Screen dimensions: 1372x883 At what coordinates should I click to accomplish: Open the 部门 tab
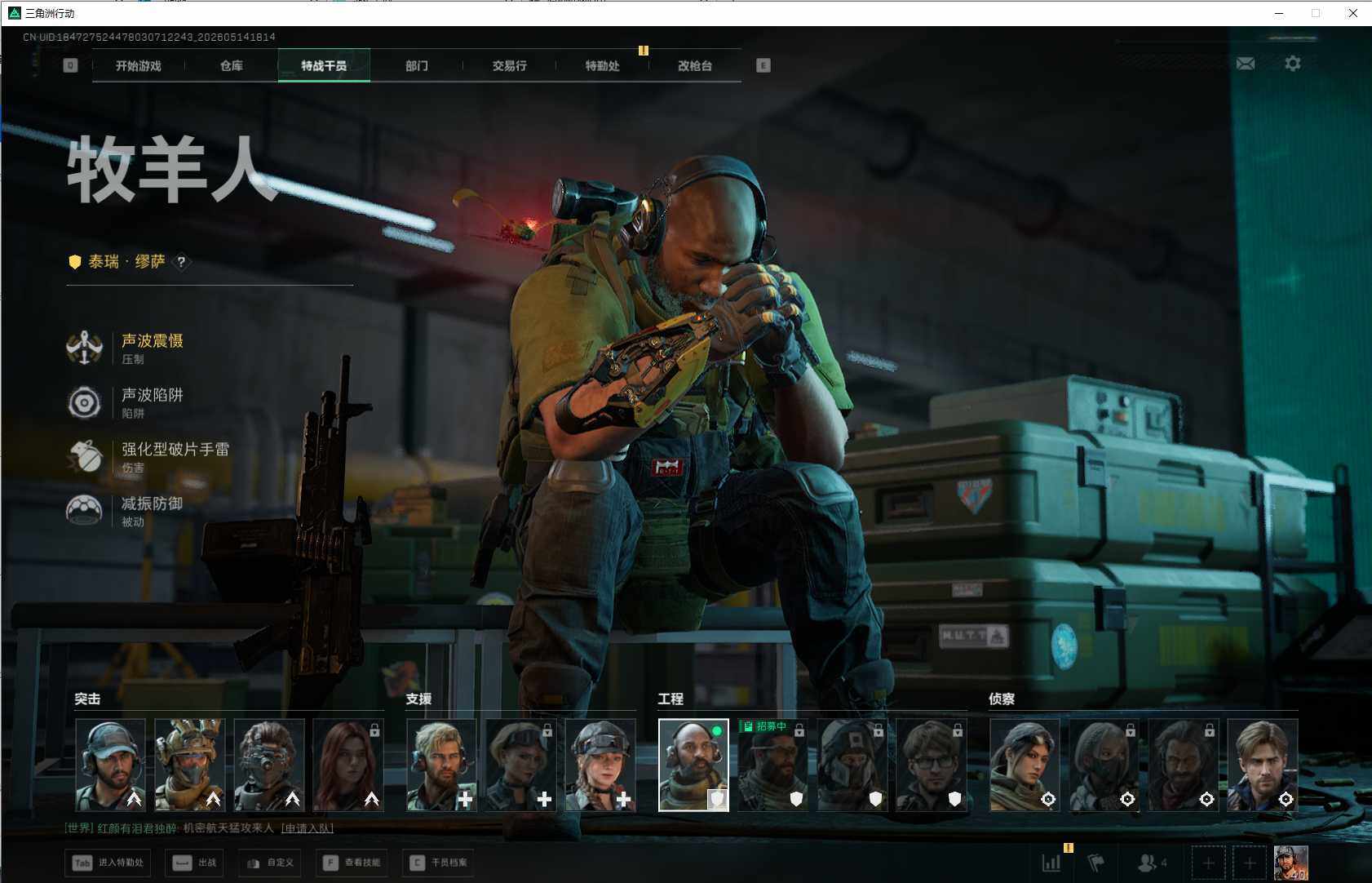pyautogui.click(x=417, y=66)
